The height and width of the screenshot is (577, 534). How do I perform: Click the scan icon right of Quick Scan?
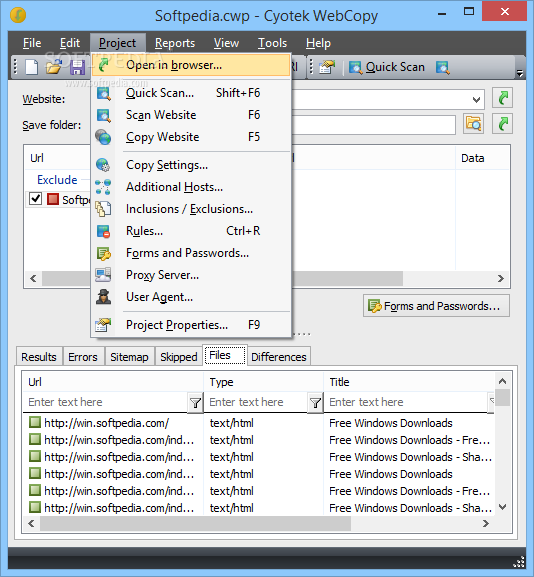click(x=442, y=67)
